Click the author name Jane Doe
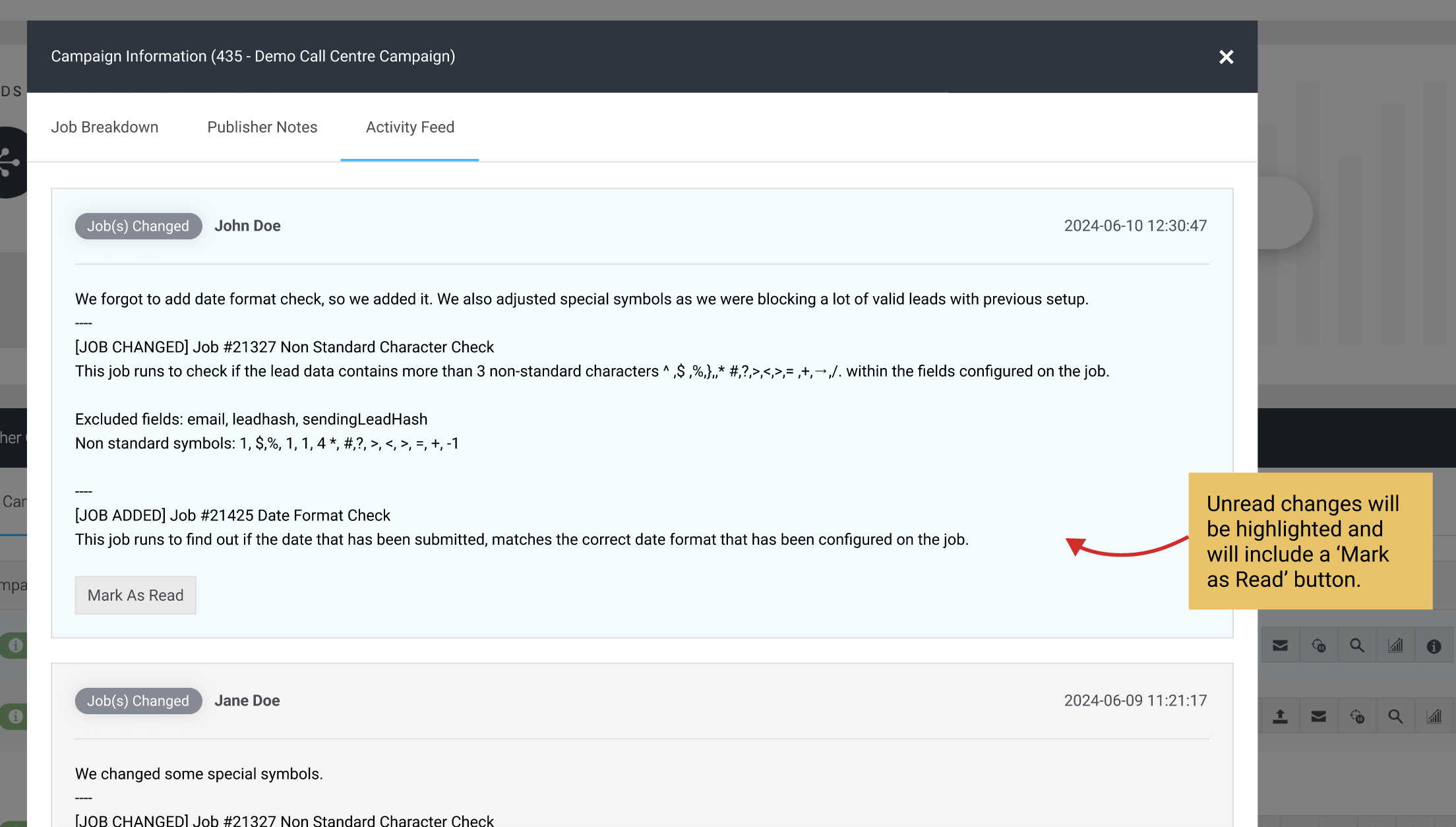This screenshot has height=827, width=1456. [x=247, y=700]
